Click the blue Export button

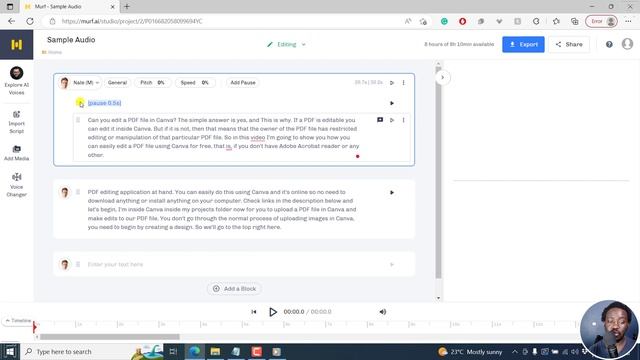tap(523, 44)
